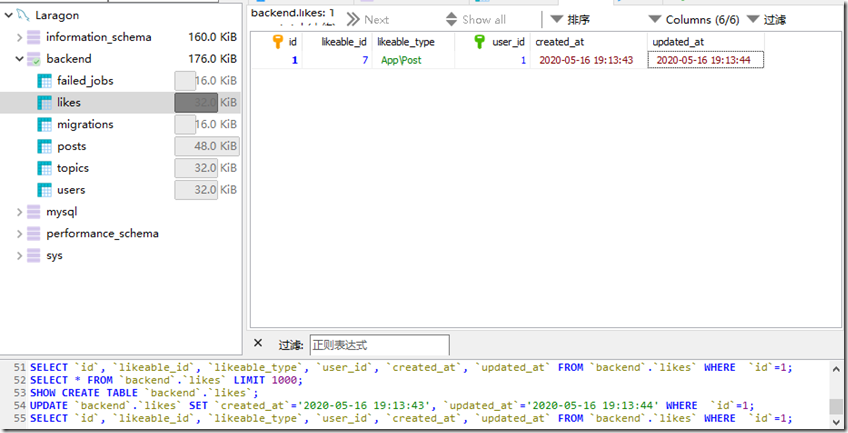The height and width of the screenshot is (433, 848).
Task: Click the backend database icon
Action: pos(34,59)
